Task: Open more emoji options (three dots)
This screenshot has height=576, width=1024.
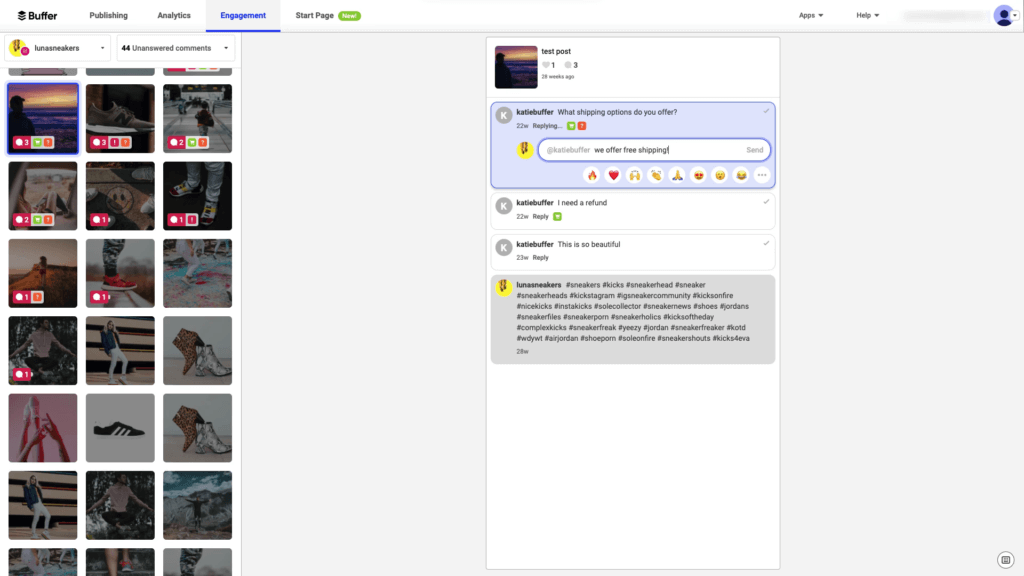Action: [762, 175]
